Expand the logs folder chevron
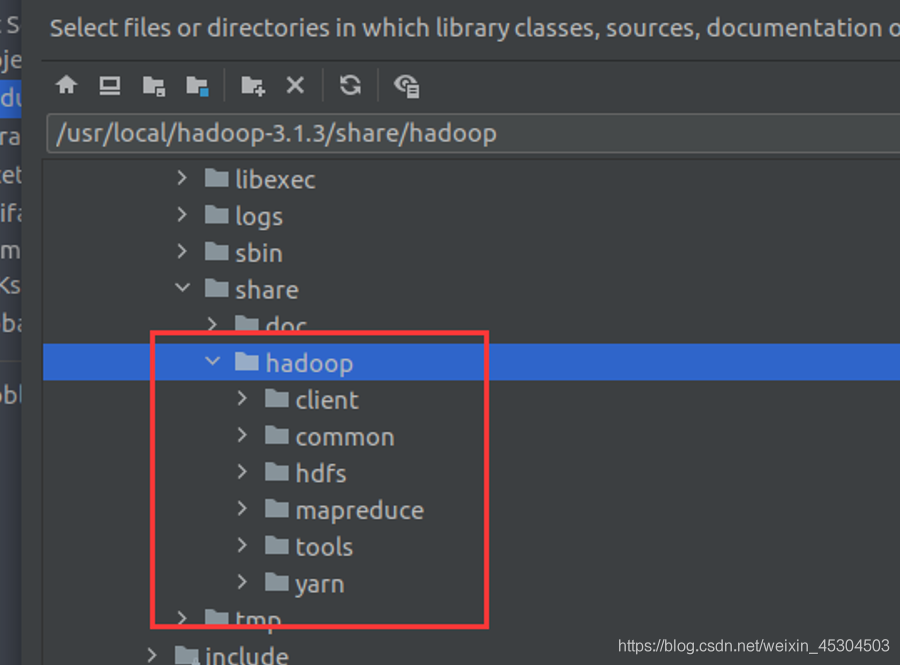 [x=182, y=215]
